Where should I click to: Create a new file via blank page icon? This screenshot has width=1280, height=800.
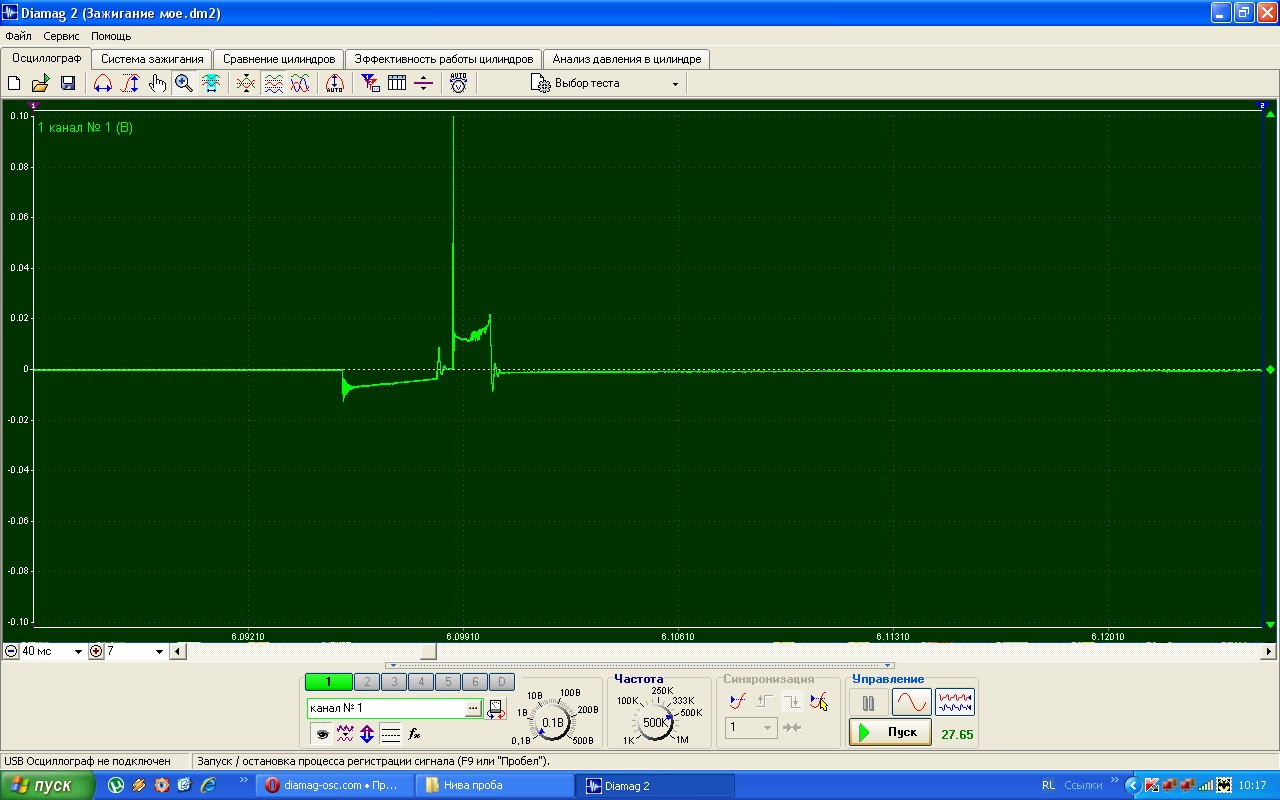click(x=14, y=84)
